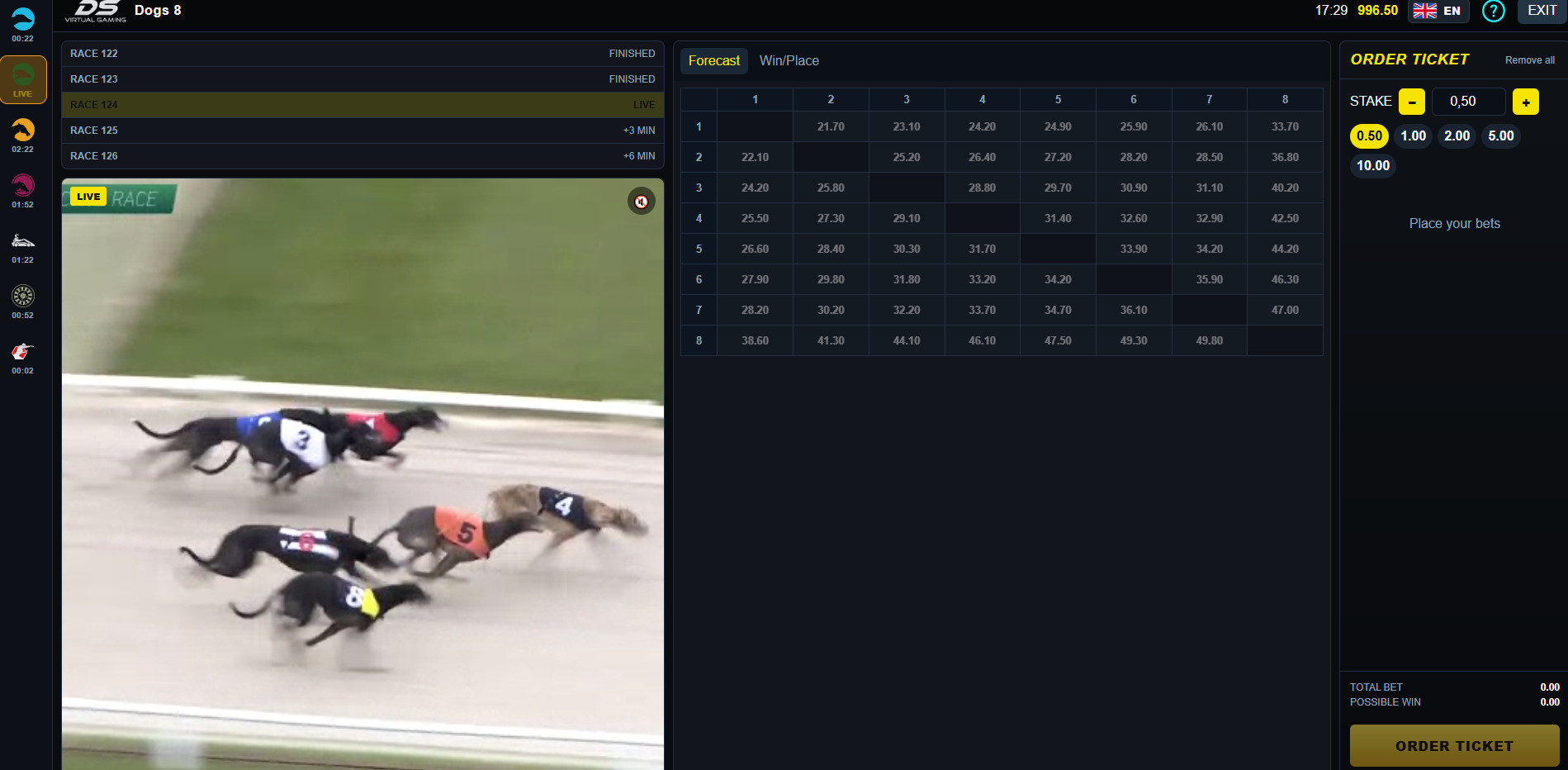Pick forecast odds 46.30
The width and height of the screenshot is (1568, 770).
(x=1285, y=280)
